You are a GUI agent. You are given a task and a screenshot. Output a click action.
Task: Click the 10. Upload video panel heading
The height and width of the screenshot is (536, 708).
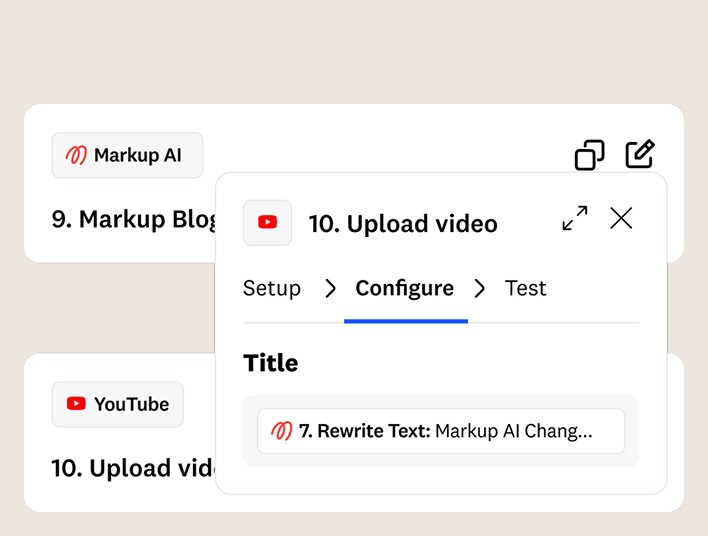click(x=403, y=224)
